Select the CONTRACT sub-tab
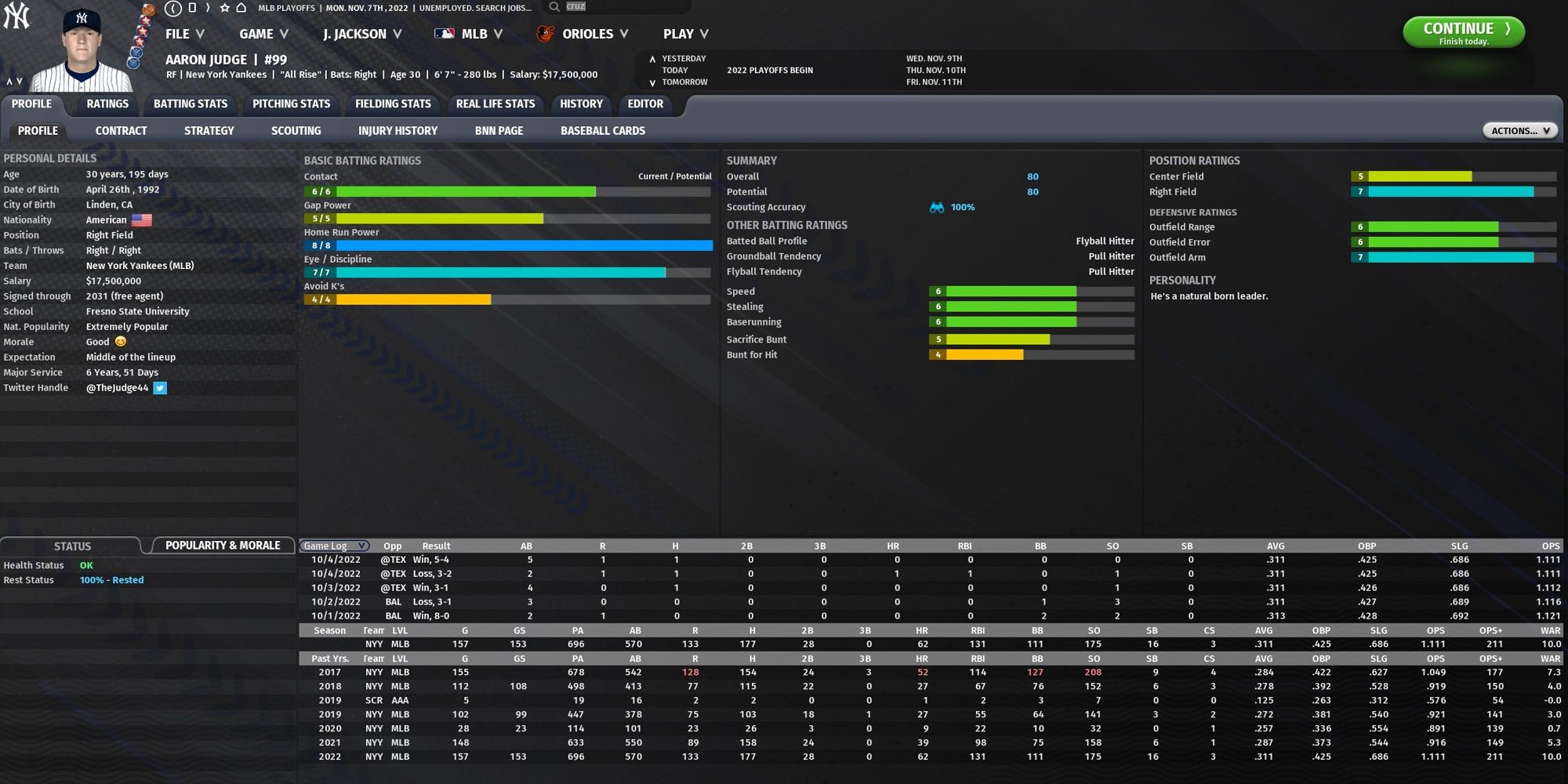Screen dimensions: 1568x784 (x=121, y=131)
